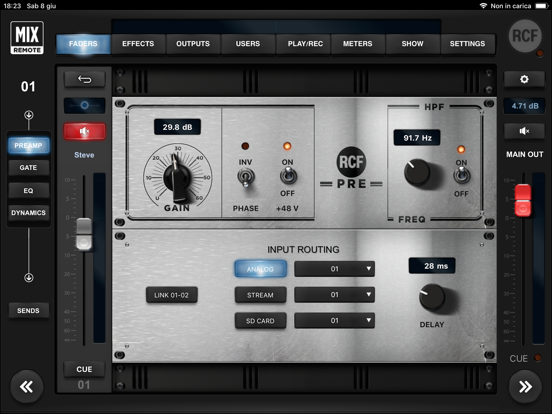552x414 pixels.
Task: Adjust the pan control of channel 01
Action: click(84, 105)
